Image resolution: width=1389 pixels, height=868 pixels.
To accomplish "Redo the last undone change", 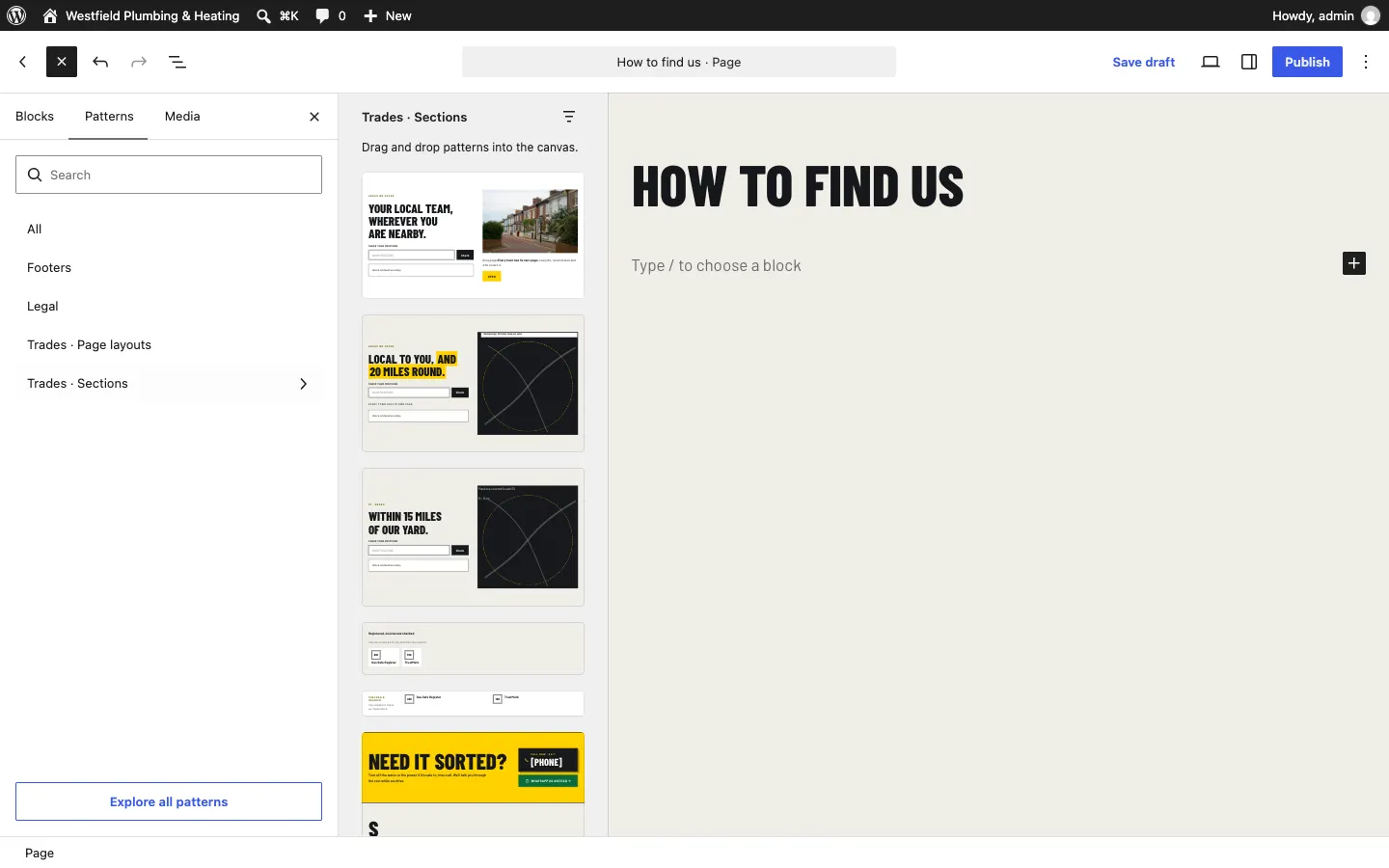I will coord(139,62).
